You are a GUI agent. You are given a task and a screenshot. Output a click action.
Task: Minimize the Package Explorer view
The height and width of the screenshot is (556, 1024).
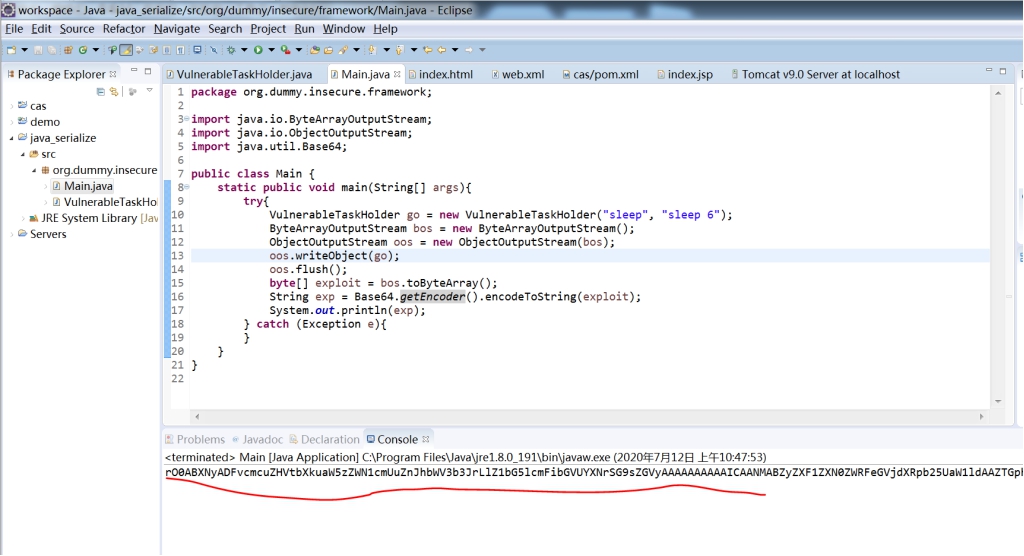[134, 71]
